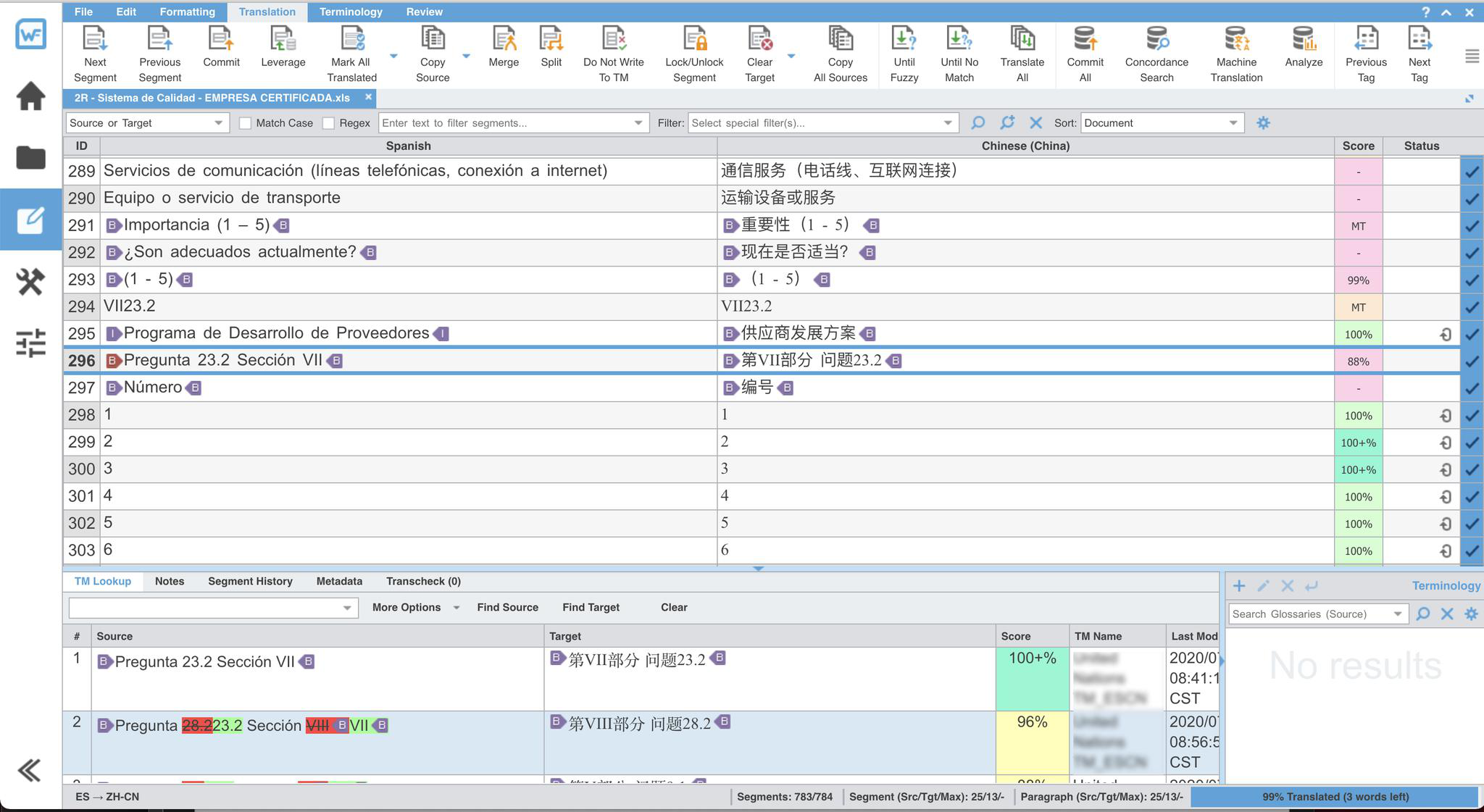1484x812 pixels.
Task: Click Mark All Translated icon
Action: 352,38
